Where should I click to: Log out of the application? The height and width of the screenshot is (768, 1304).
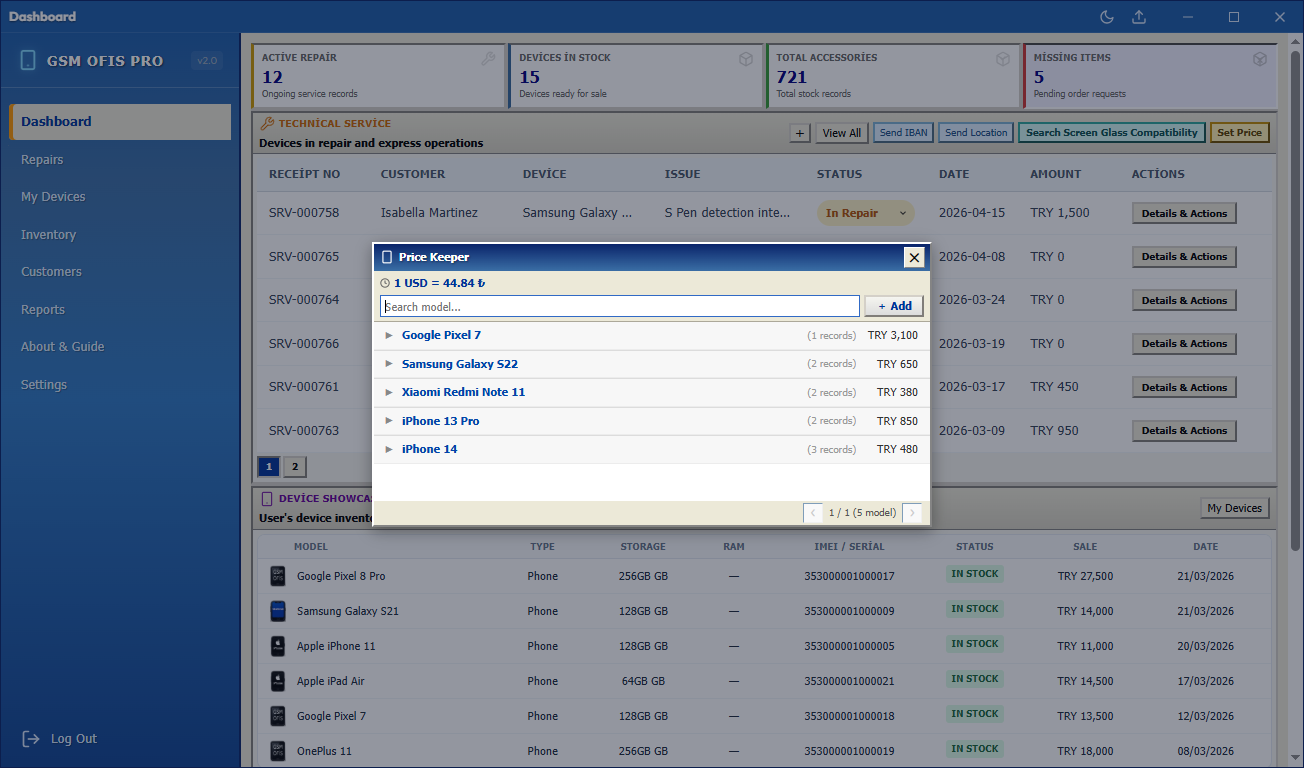point(60,739)
